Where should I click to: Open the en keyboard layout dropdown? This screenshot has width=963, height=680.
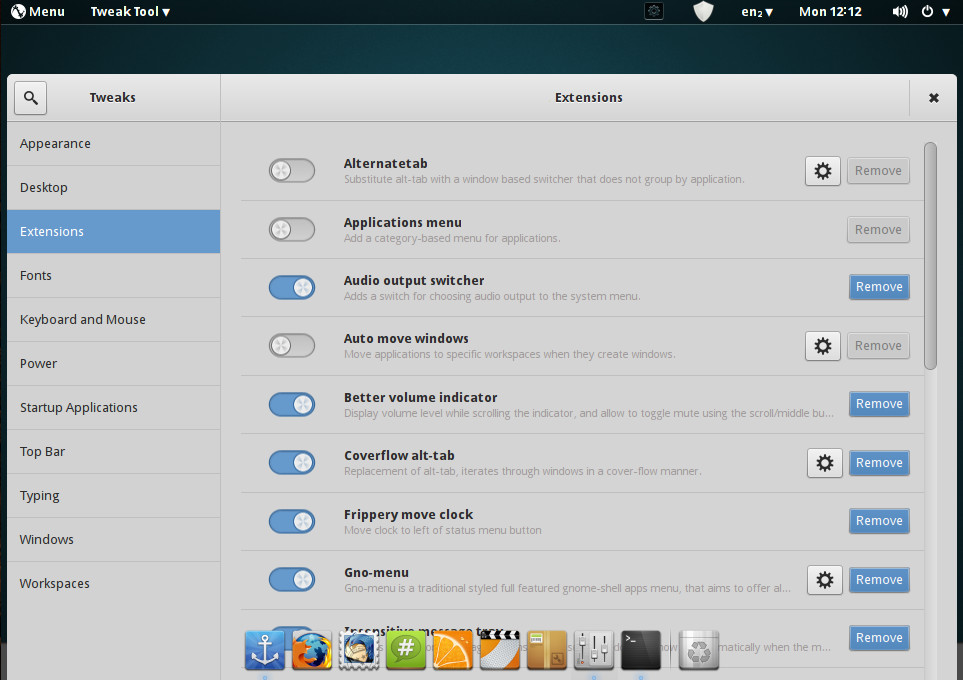click(x=756, y=12)
